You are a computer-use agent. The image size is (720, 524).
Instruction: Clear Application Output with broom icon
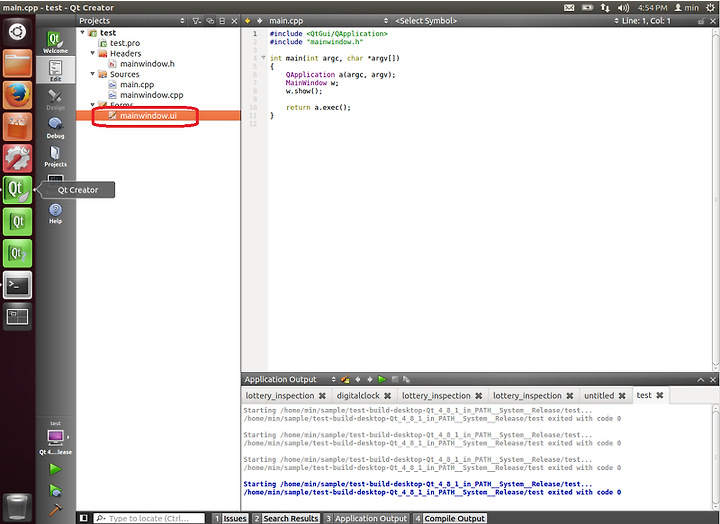point(345,379)
